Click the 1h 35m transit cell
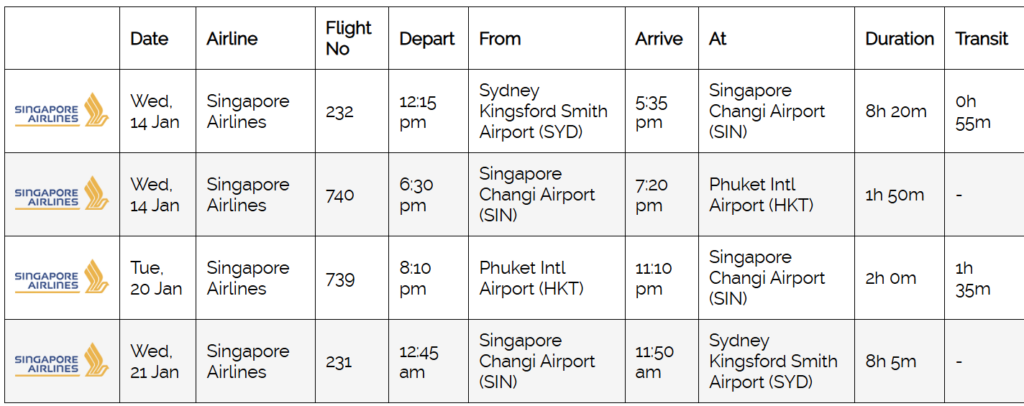 pos(973,278)
